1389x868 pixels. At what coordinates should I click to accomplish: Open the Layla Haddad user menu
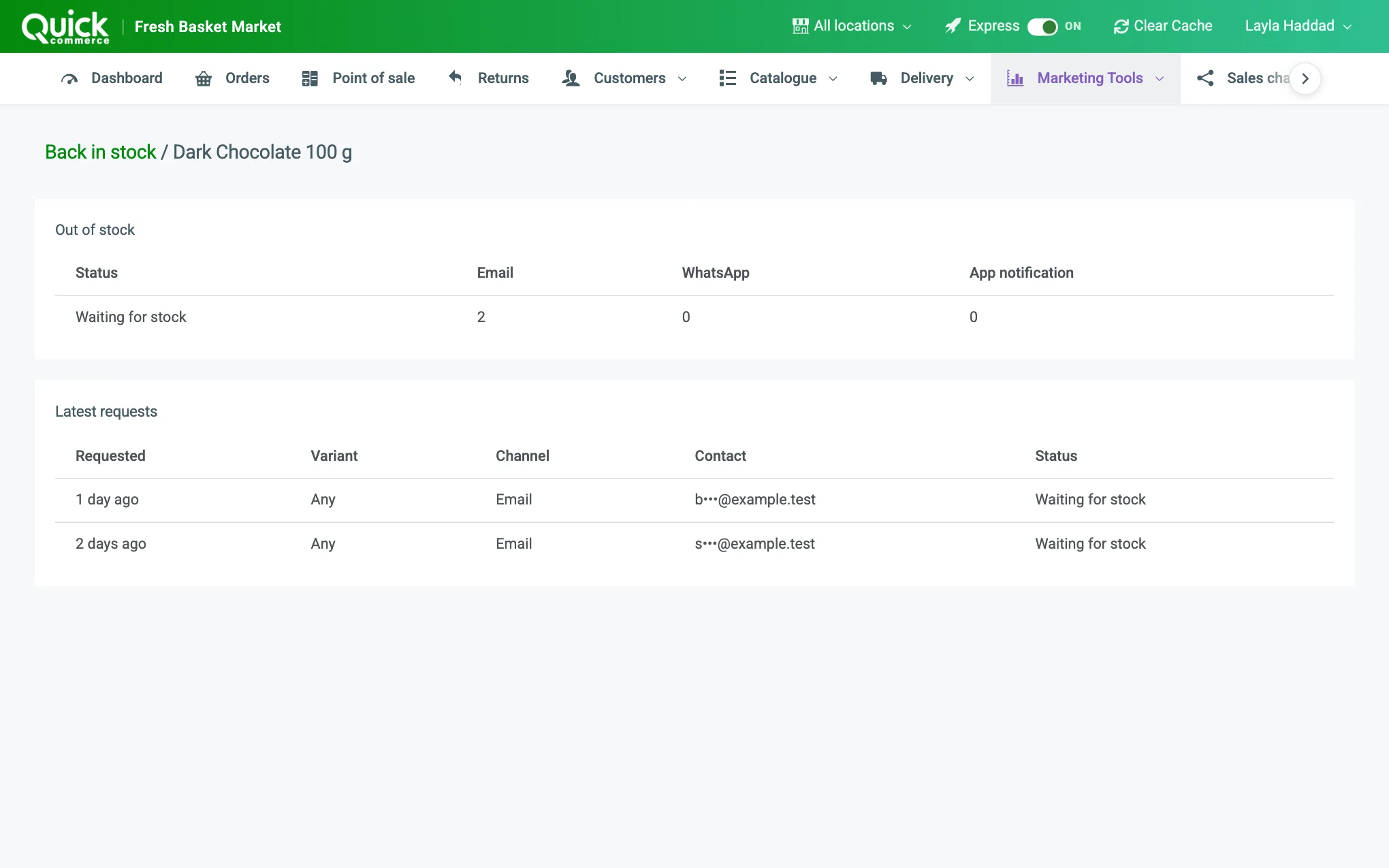(1298, 27)
